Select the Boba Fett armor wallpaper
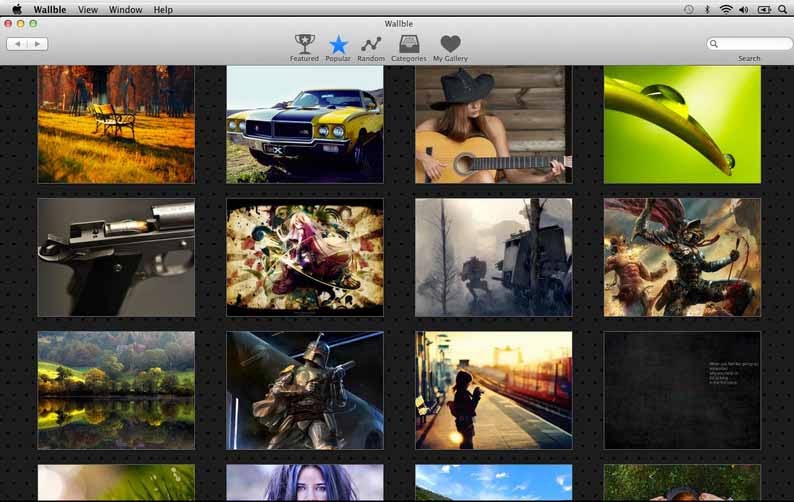 [305, 390]
